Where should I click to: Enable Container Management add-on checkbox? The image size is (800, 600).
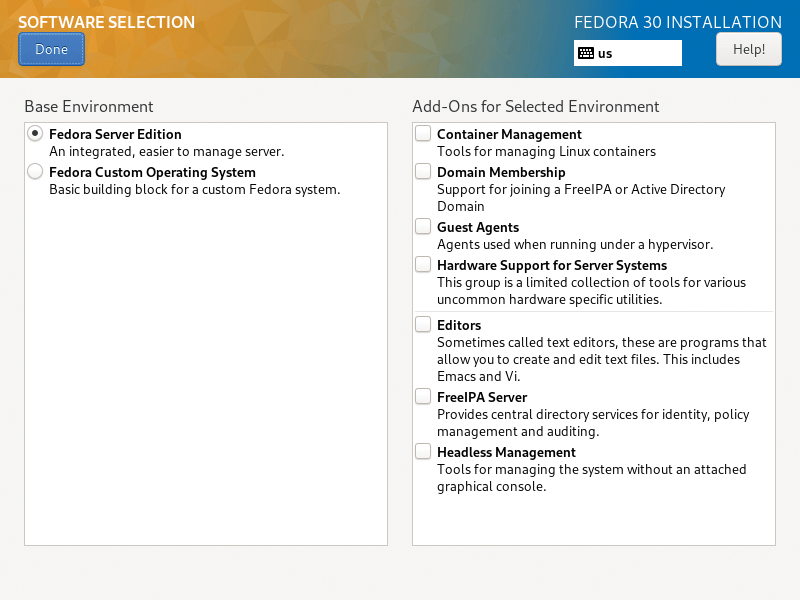[x=423, y=133]
